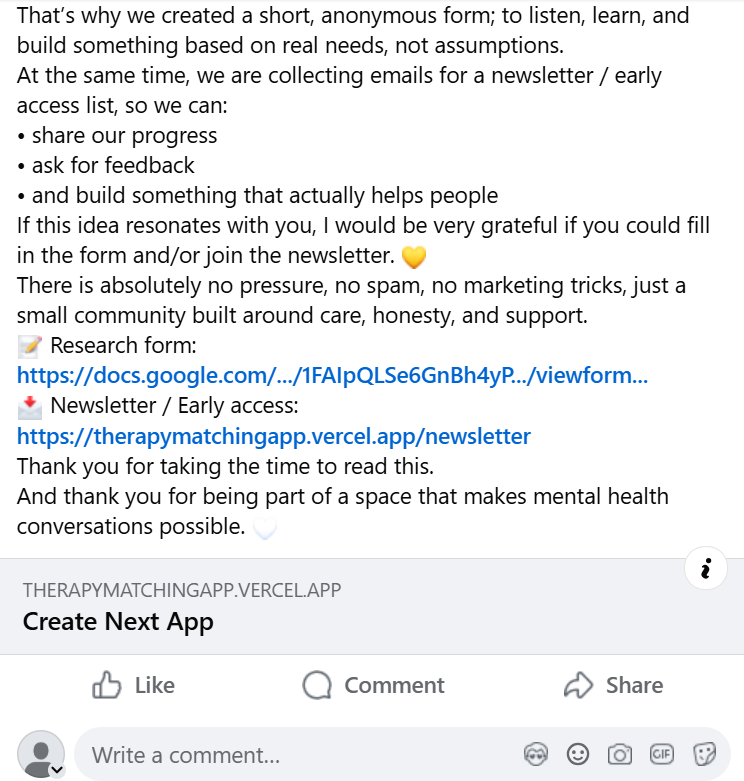744x781 pixels.
Task: Click the Share button label text
Action: click(634, 685)
